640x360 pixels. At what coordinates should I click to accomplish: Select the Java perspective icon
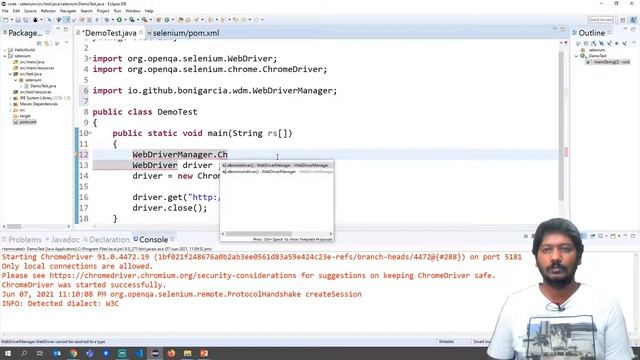[633, 20]
